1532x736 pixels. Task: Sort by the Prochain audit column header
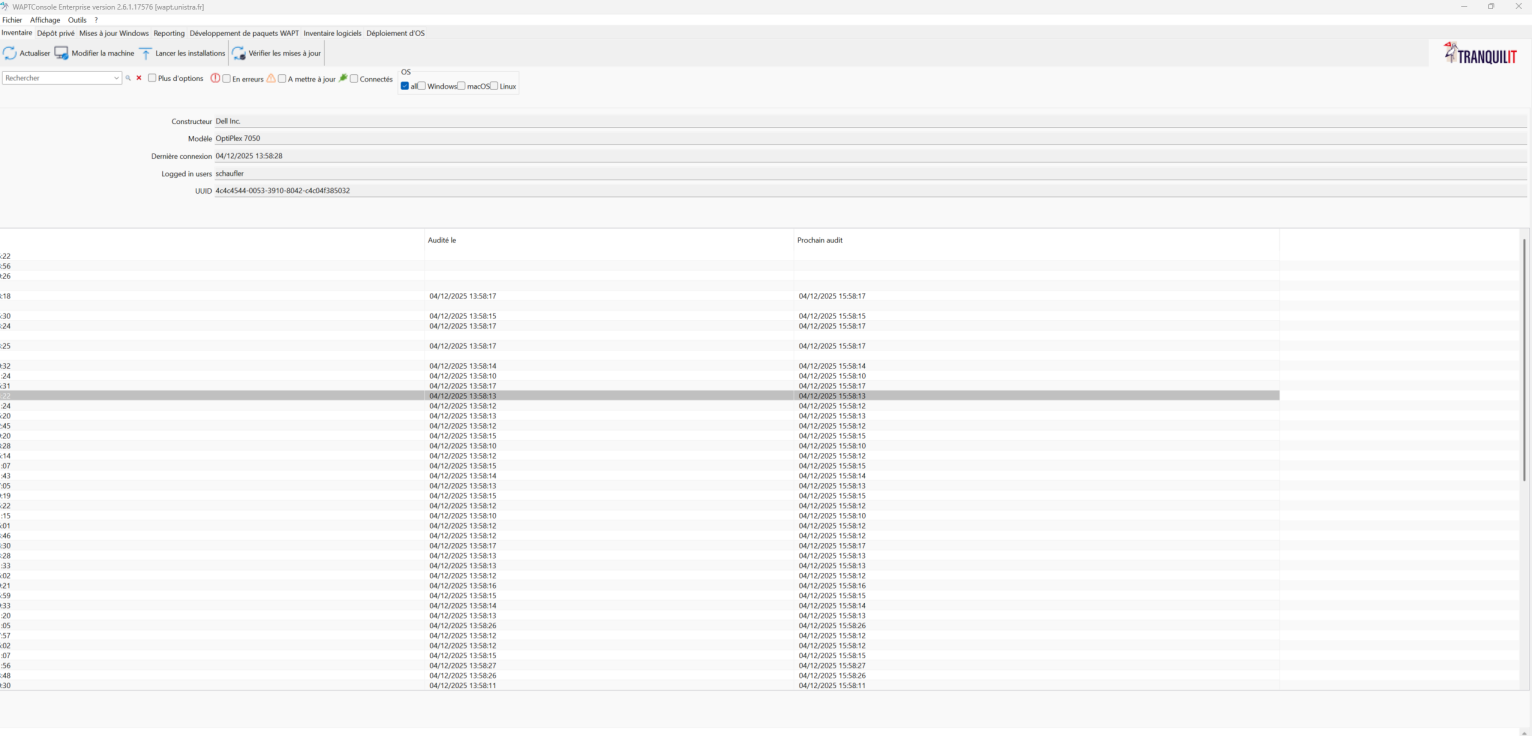[819, 240]
